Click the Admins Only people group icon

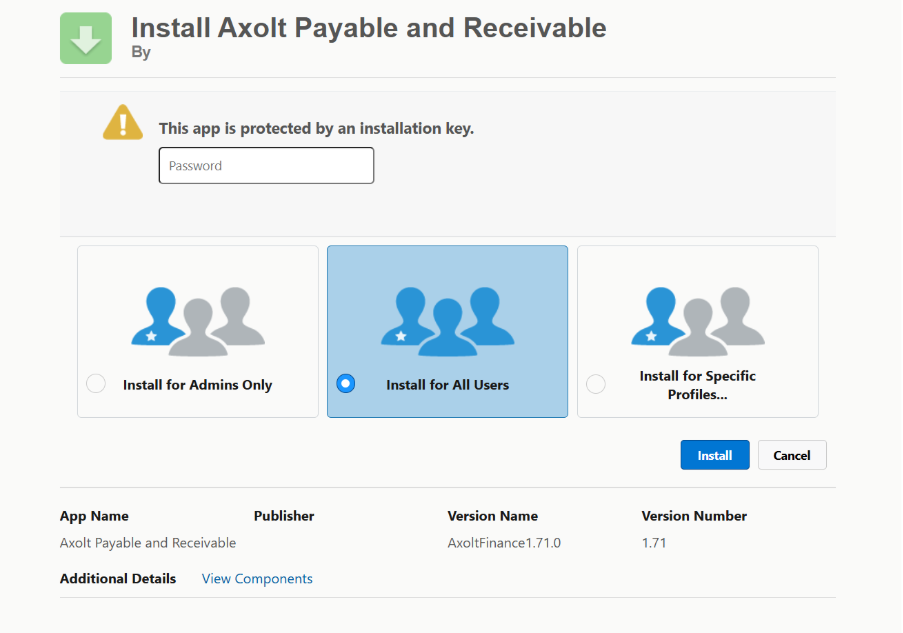[x=198, y=321]
